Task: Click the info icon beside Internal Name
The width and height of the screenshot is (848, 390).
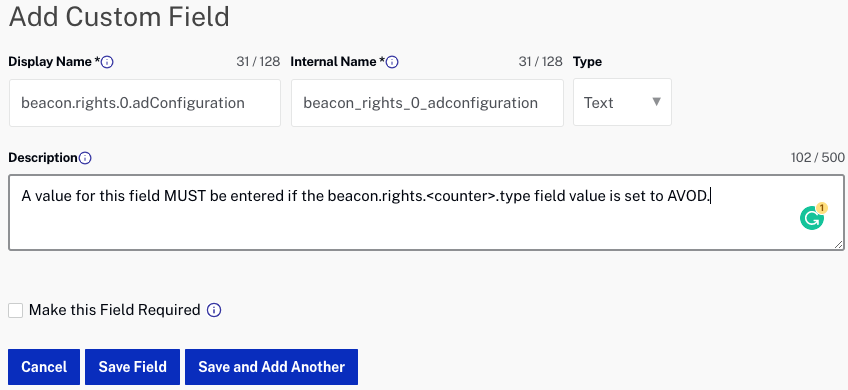Action: [392, 62]
